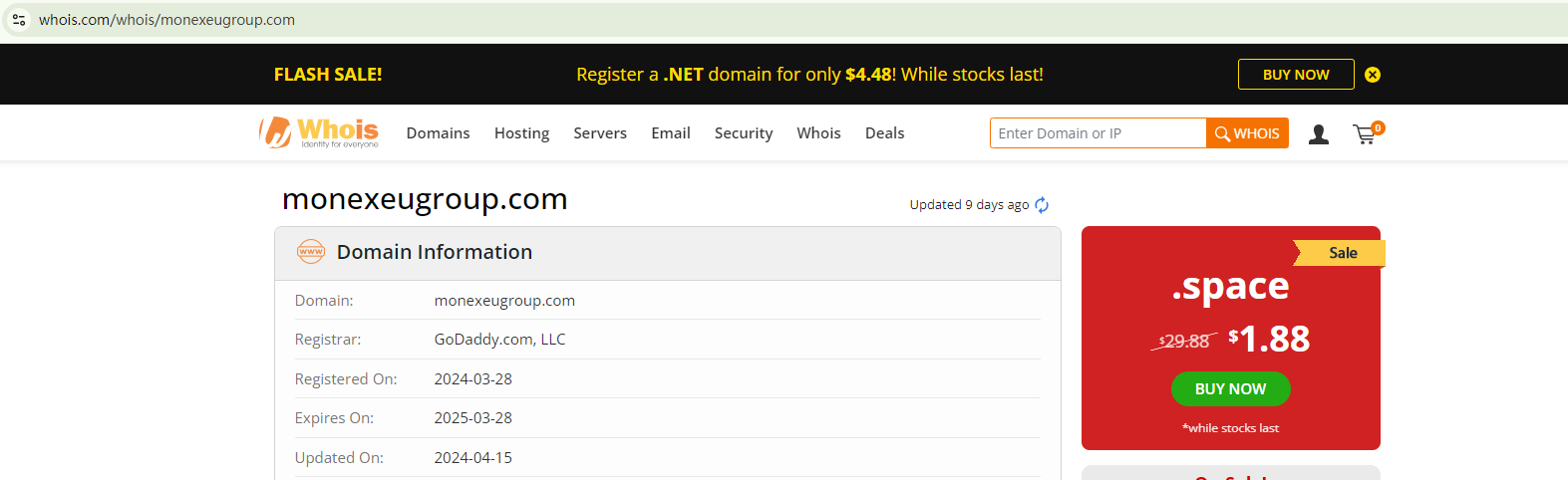
Task: Open the Domains menu
Action: [438, 133]
